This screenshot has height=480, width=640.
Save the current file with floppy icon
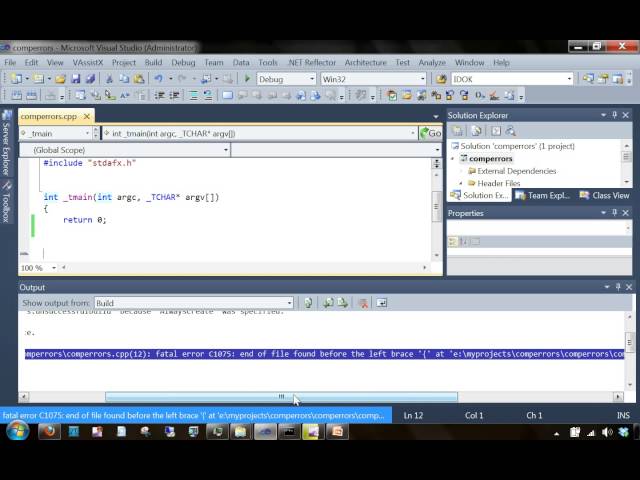point(76,78)
